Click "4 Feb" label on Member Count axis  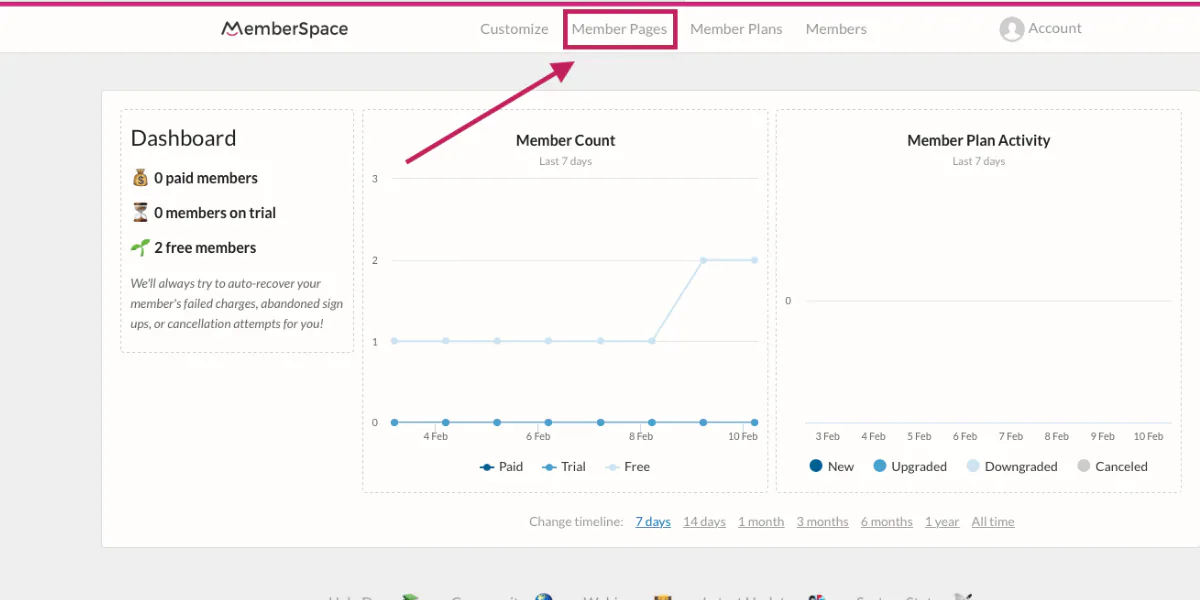click(x=435, y=436)
